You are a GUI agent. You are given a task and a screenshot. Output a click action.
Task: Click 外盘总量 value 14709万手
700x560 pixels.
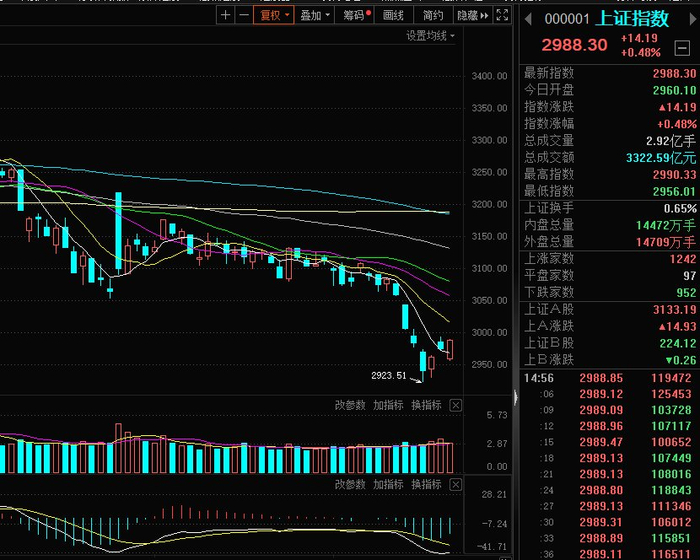[666, 242]
